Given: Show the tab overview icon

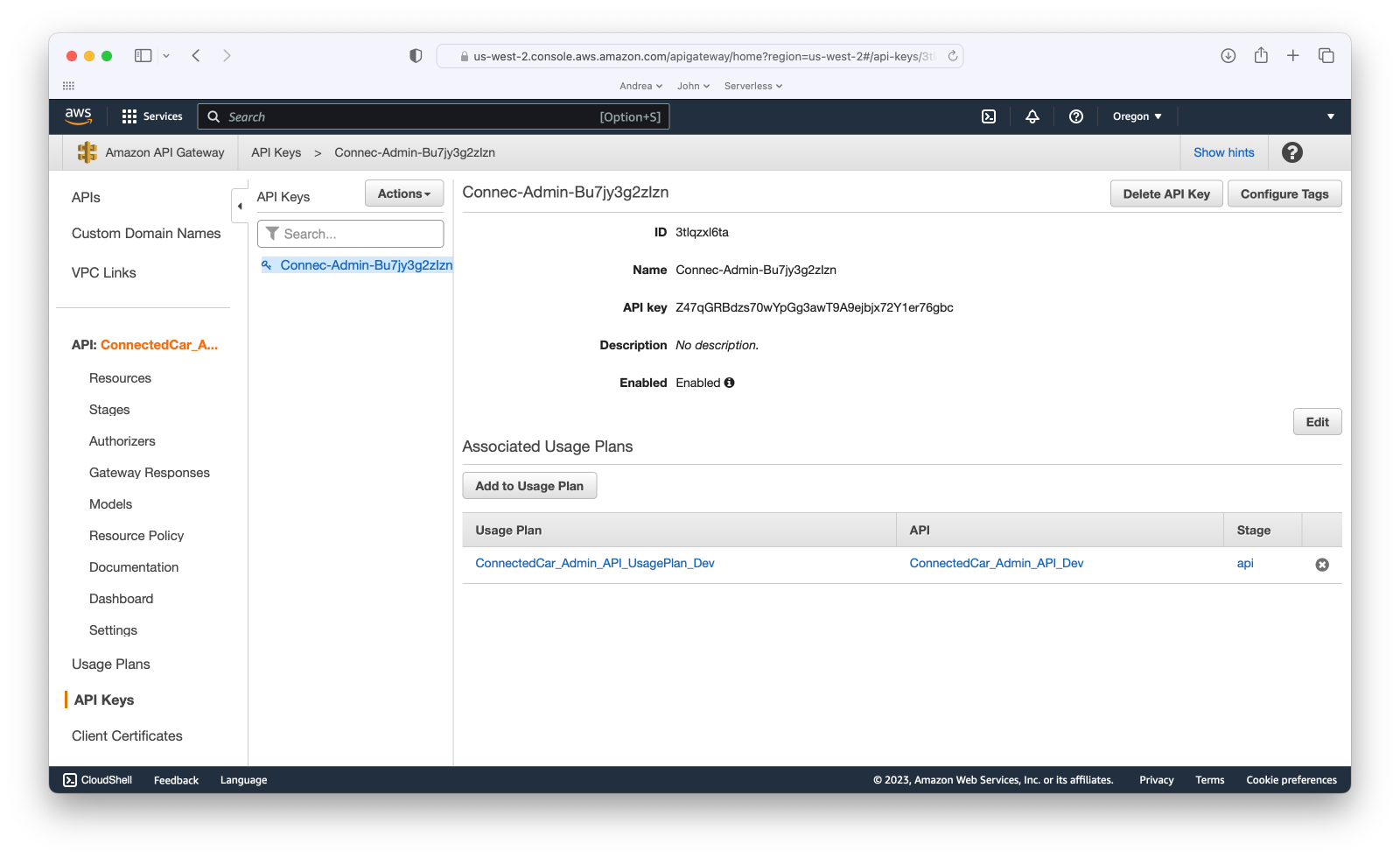Looking at the screenshot, I should (1326, 55).
